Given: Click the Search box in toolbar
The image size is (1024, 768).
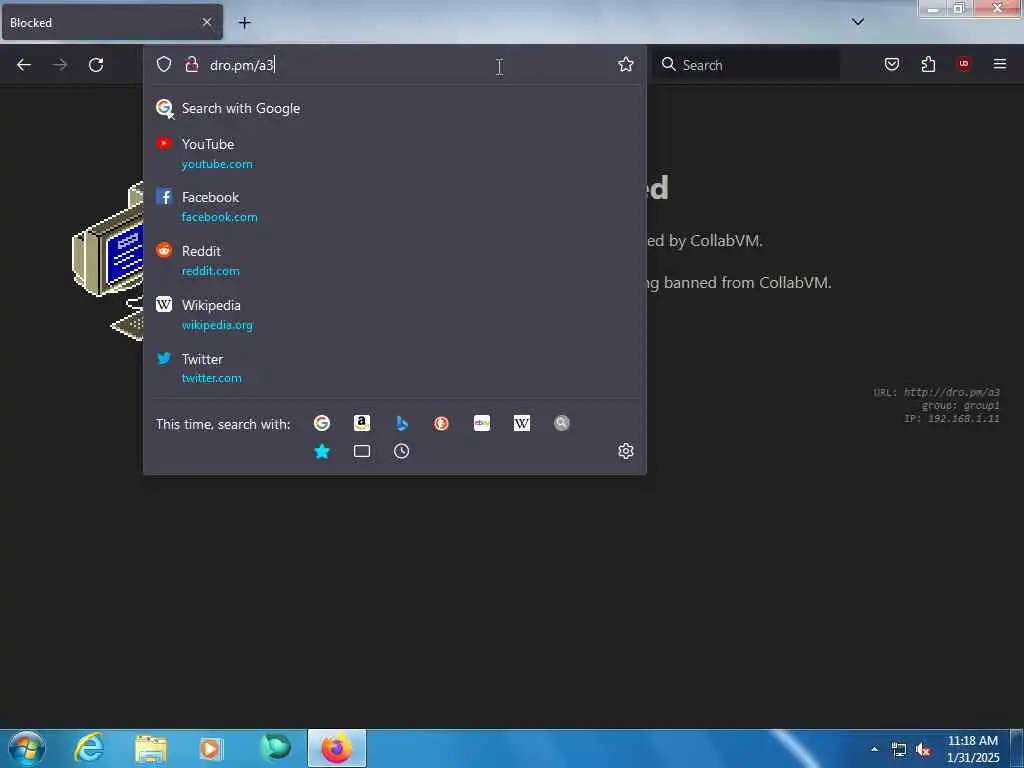Looking at the screenshot, I should [746, 65].
